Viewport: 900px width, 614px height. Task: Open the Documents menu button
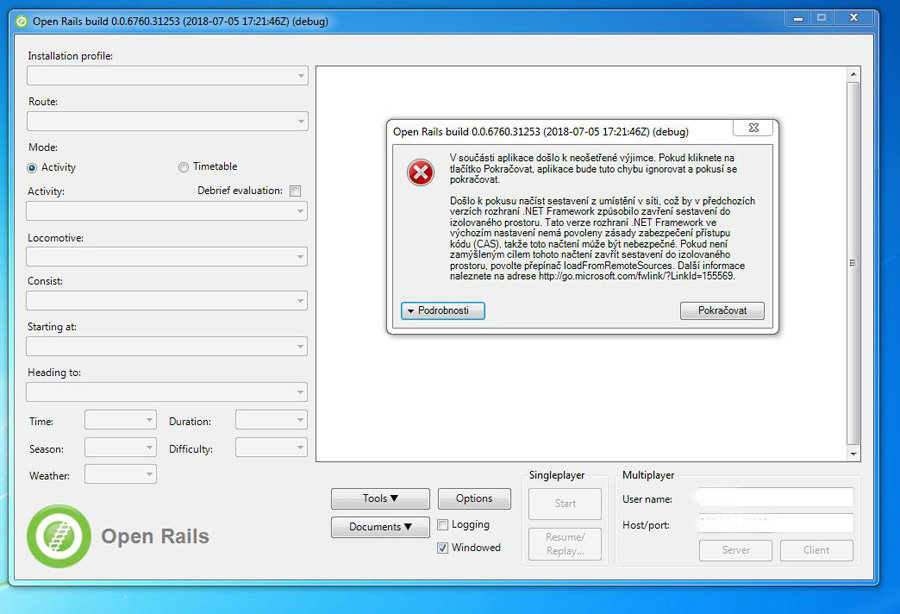click(380, 527)
